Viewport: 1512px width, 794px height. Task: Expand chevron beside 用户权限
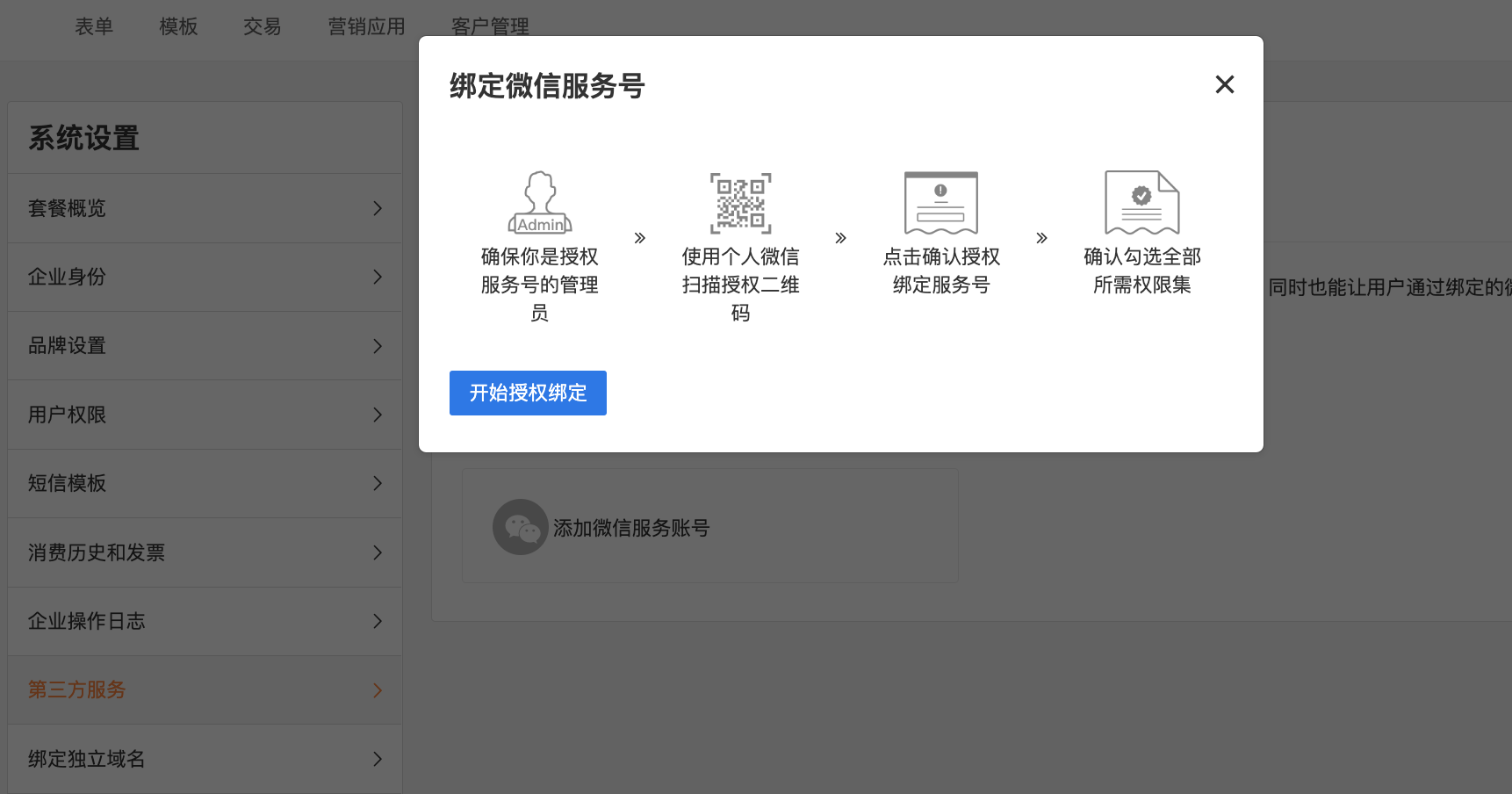[x=378, y=415]
